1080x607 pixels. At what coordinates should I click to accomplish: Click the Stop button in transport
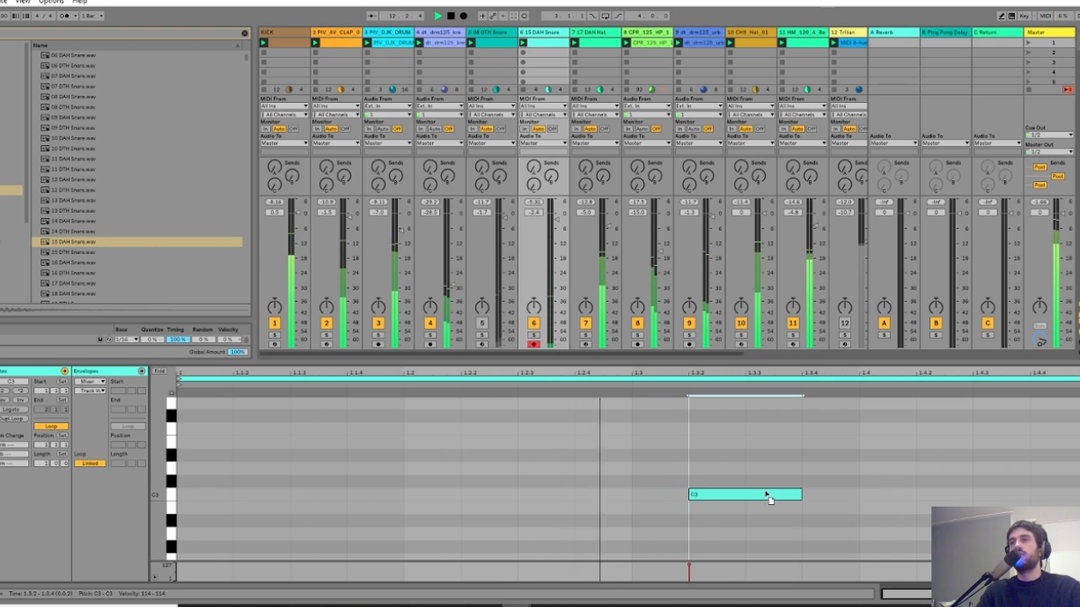(450, 16)
